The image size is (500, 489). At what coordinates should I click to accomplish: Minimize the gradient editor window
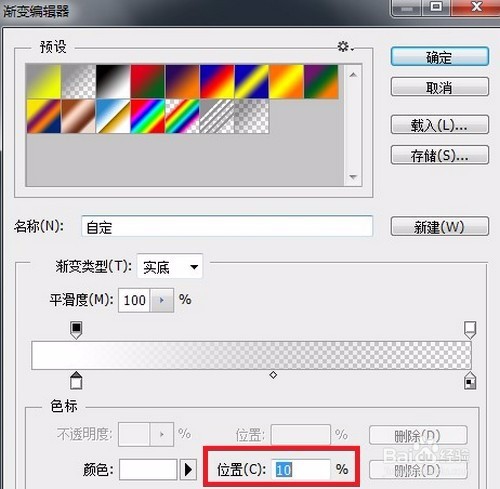pos(407,8)
